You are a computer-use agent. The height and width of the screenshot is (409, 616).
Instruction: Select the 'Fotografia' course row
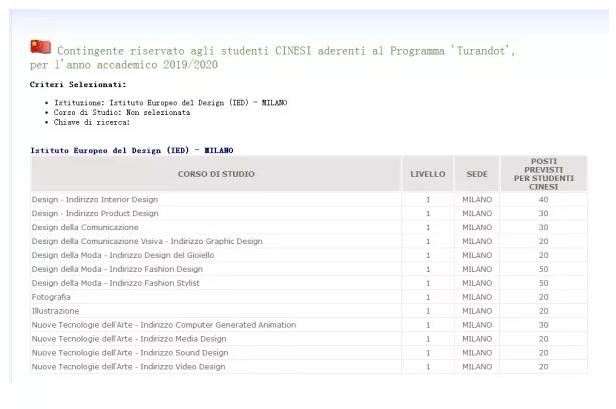(x=309, y=297)
